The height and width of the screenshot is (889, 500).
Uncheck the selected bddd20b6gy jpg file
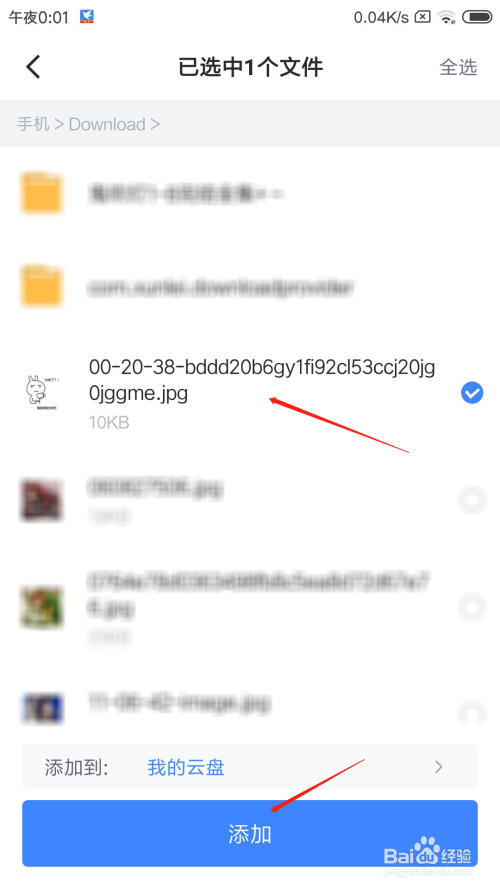(x=472, y=392)
